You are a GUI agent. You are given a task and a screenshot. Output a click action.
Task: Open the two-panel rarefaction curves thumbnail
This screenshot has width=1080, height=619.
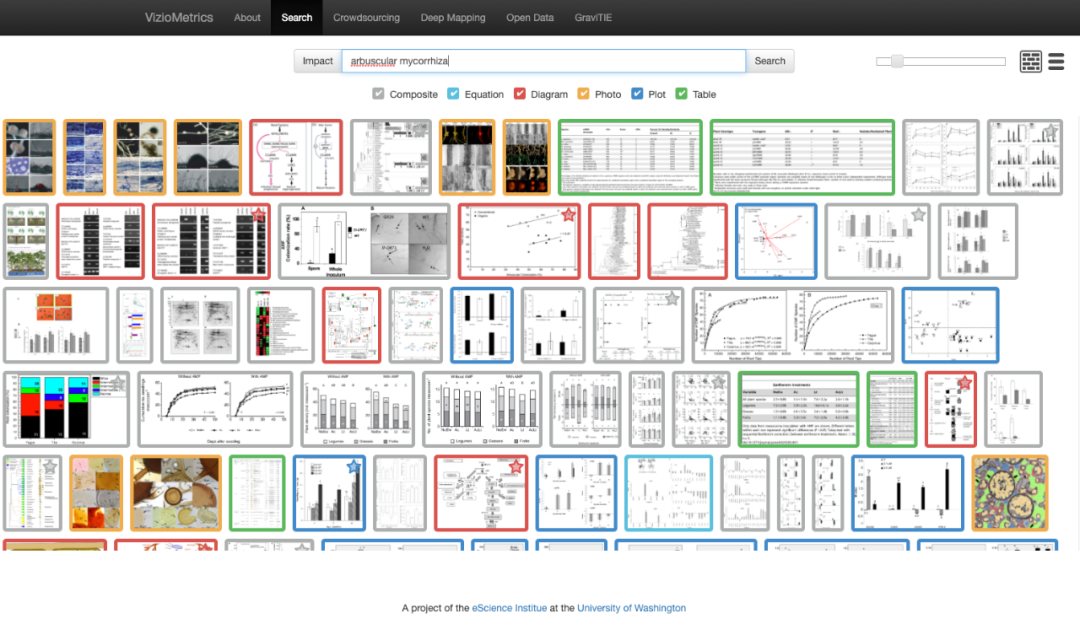792,325
